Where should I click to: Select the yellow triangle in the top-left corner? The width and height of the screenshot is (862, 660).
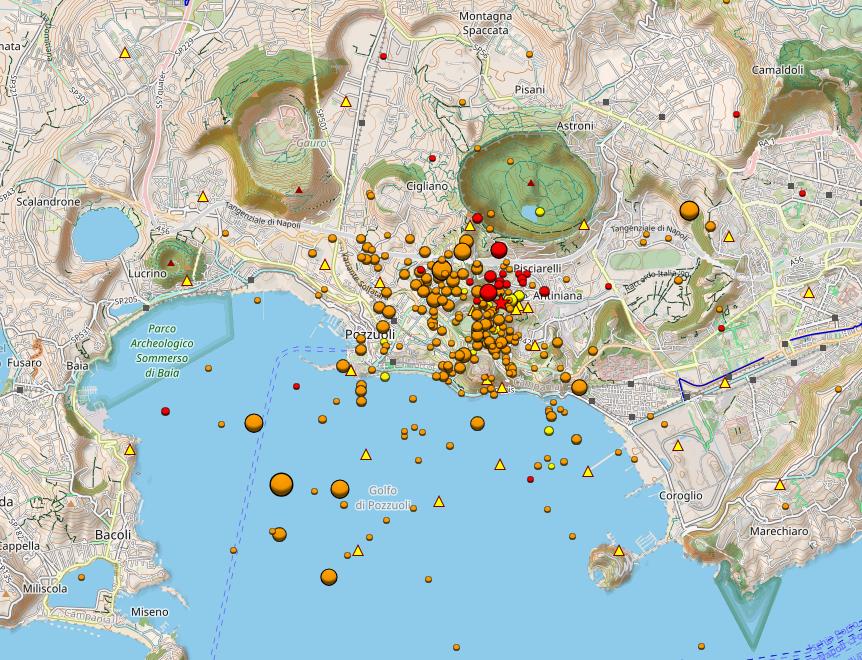click(125, 52)
